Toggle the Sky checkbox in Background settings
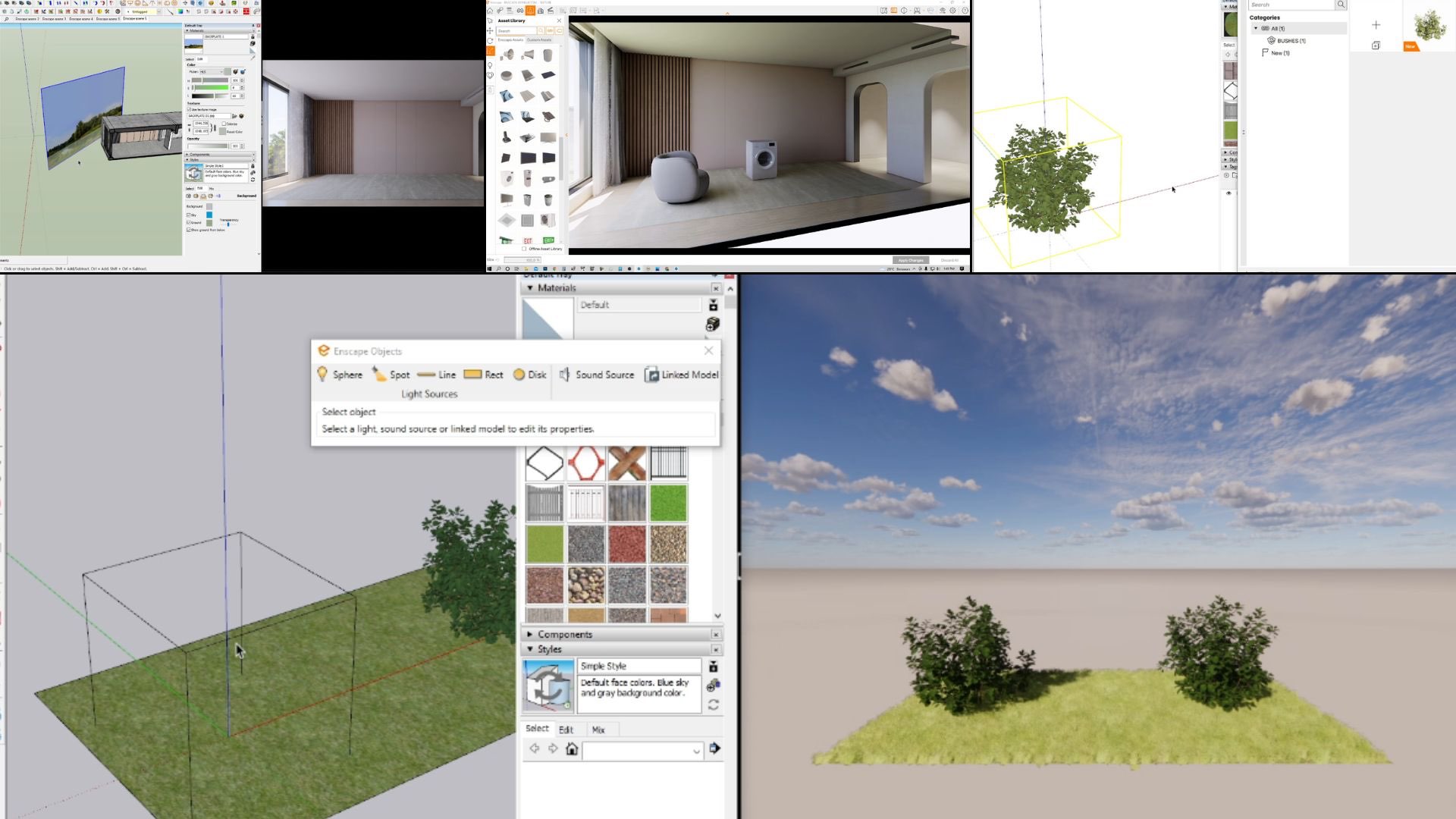Image resolution: width=1456 pixels, height=819 pixels. [x=188, y=215]
